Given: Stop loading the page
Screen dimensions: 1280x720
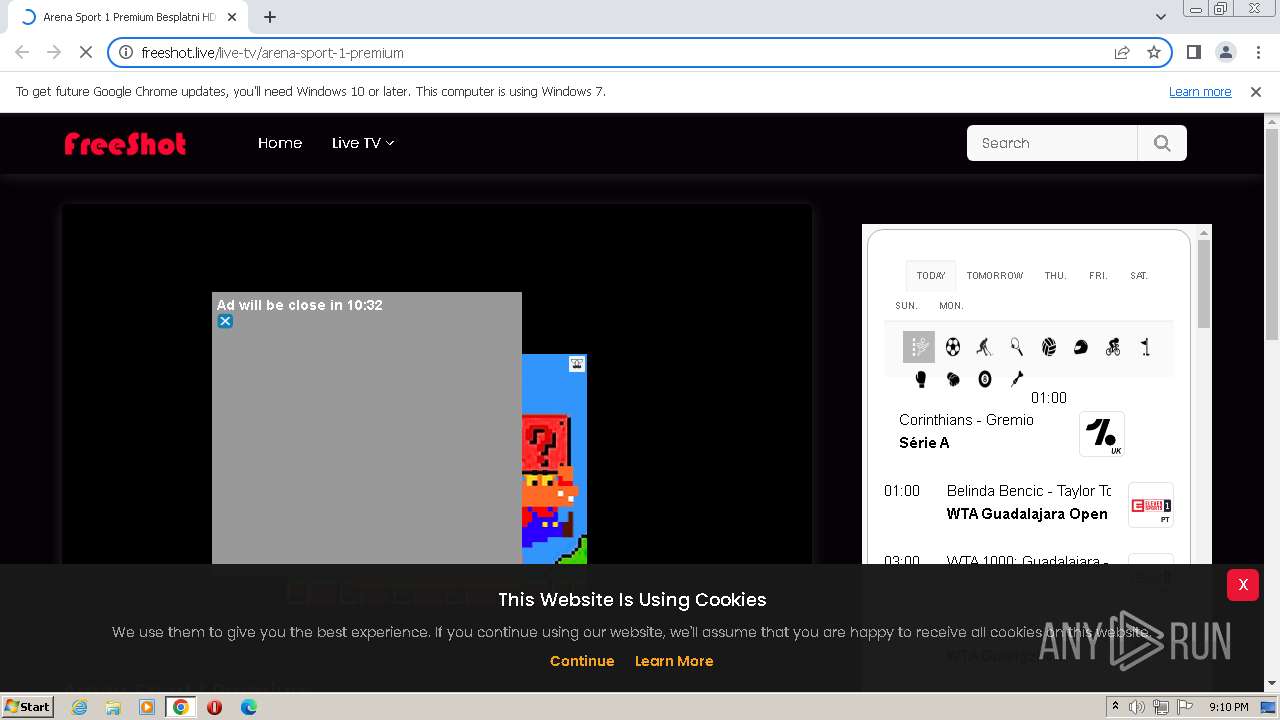Looking at the screenshot, I should tap(85, 52).
